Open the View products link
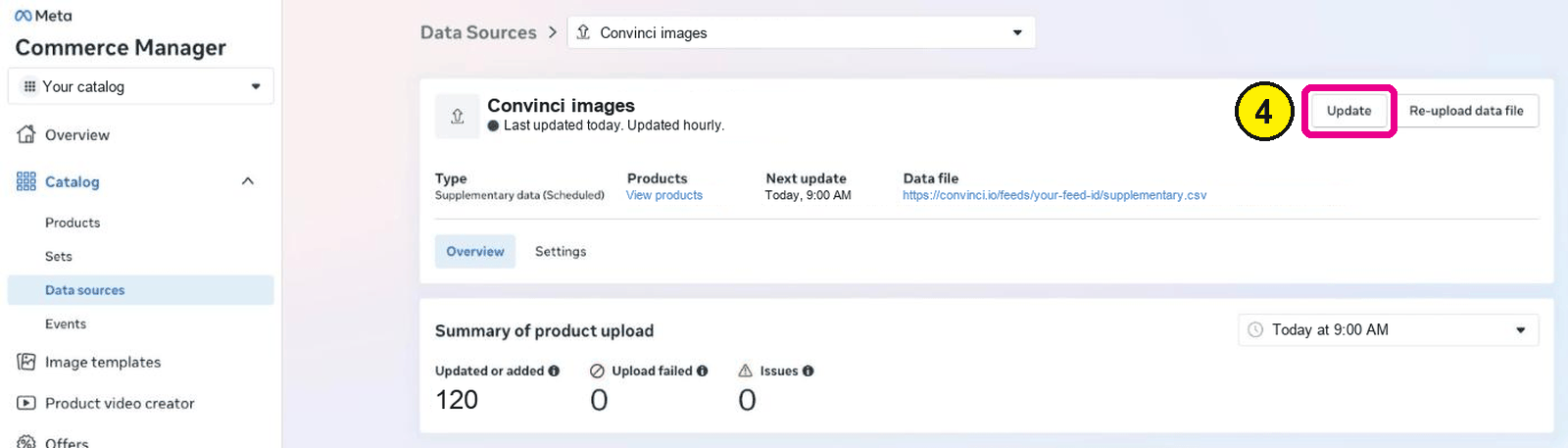 (x=664, y=195)
